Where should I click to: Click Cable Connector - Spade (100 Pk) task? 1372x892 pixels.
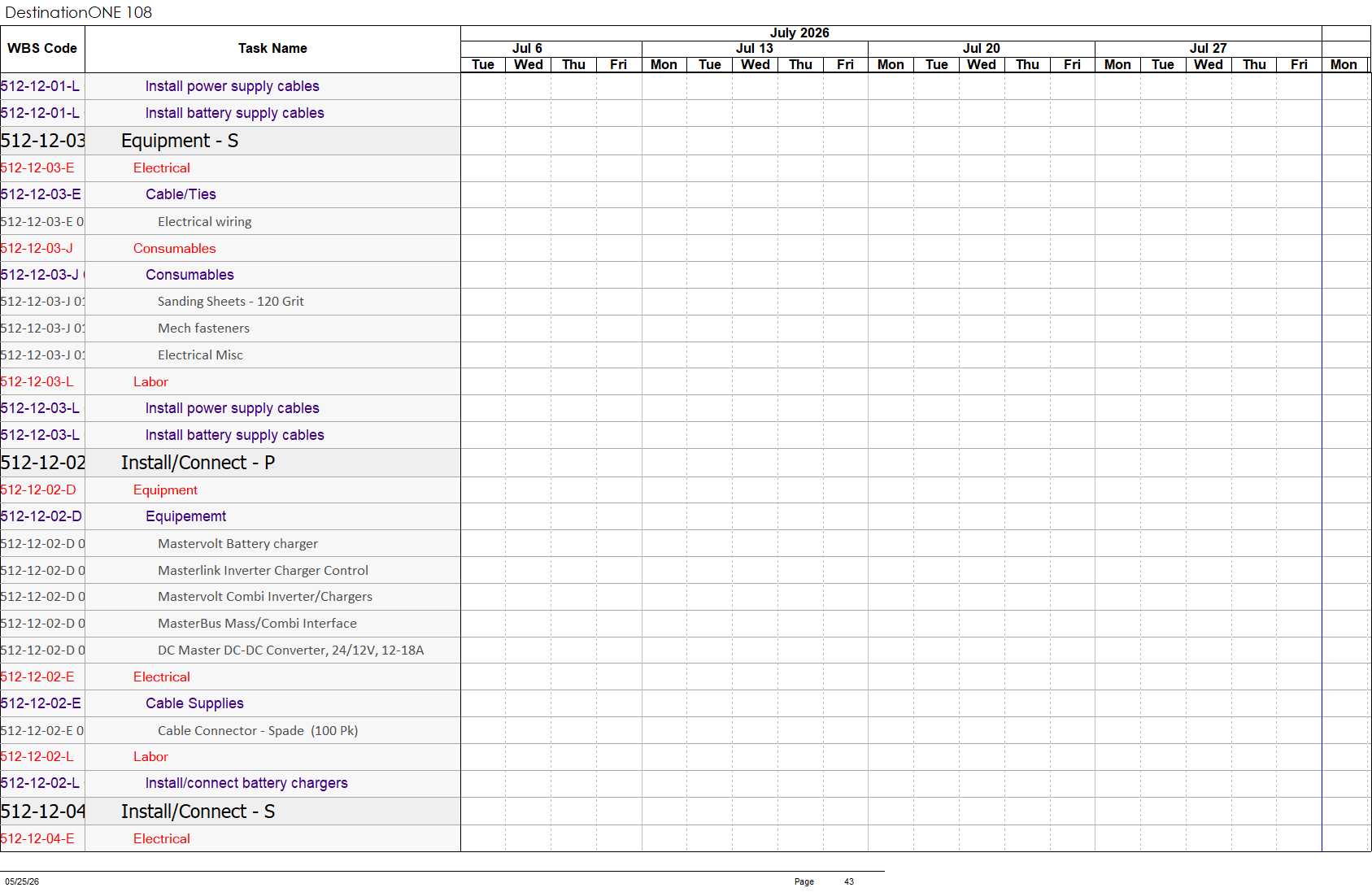coord(258,730)
